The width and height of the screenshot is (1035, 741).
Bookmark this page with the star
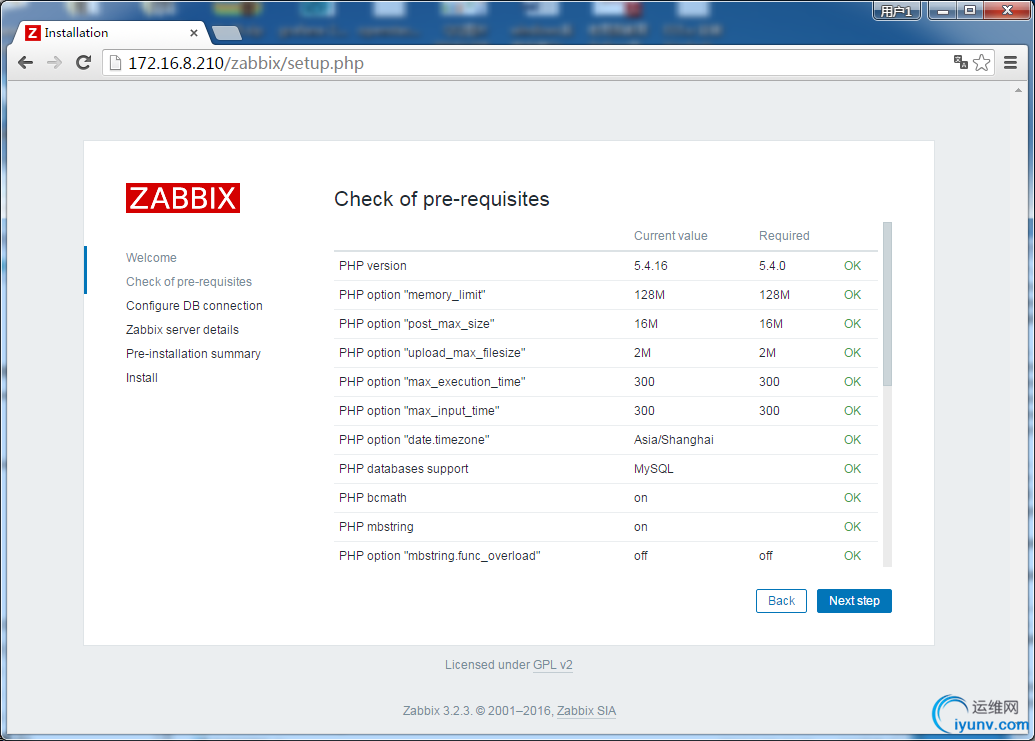982,63
